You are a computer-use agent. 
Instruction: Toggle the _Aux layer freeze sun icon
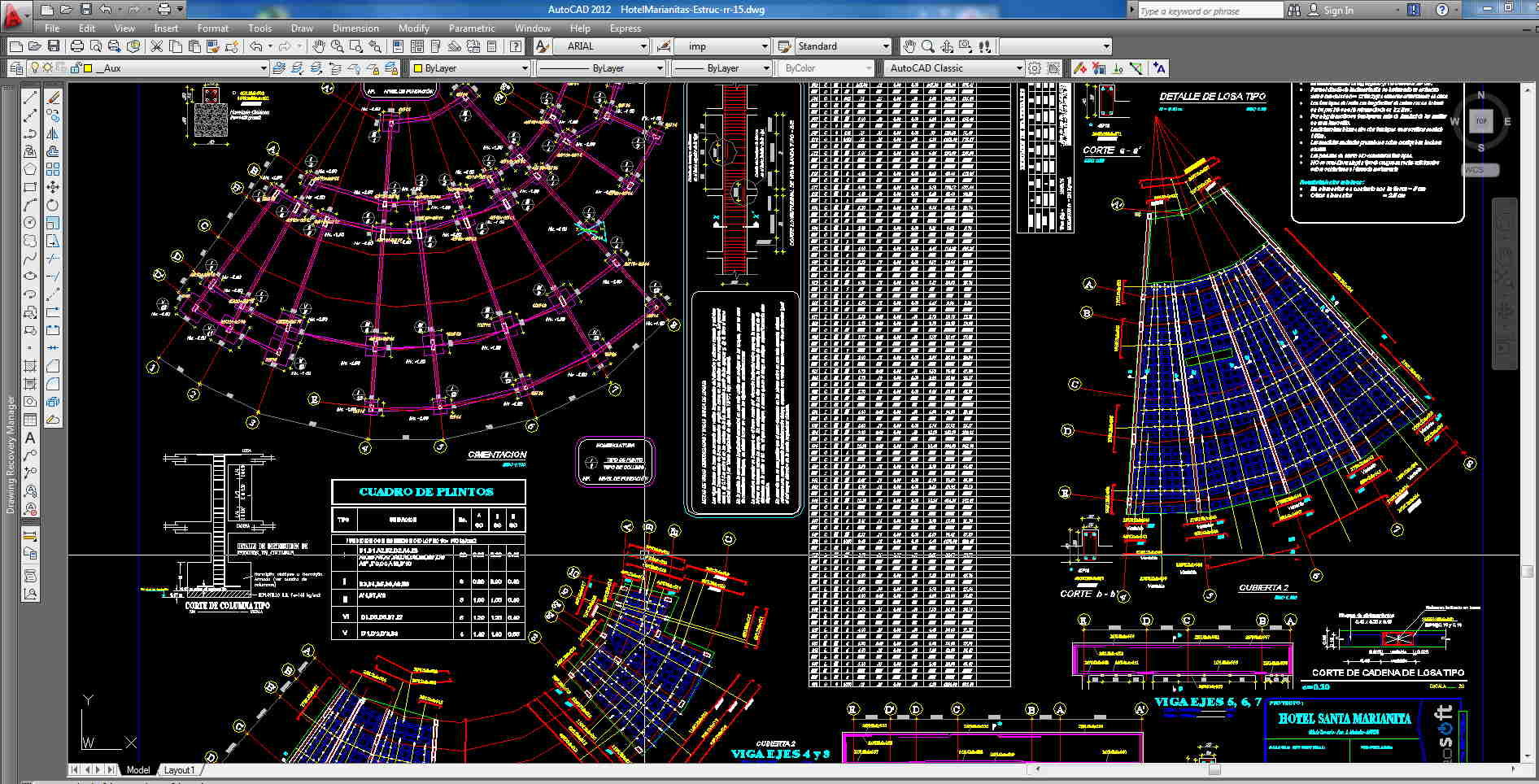pyautogui.click(x=48, y=68)
